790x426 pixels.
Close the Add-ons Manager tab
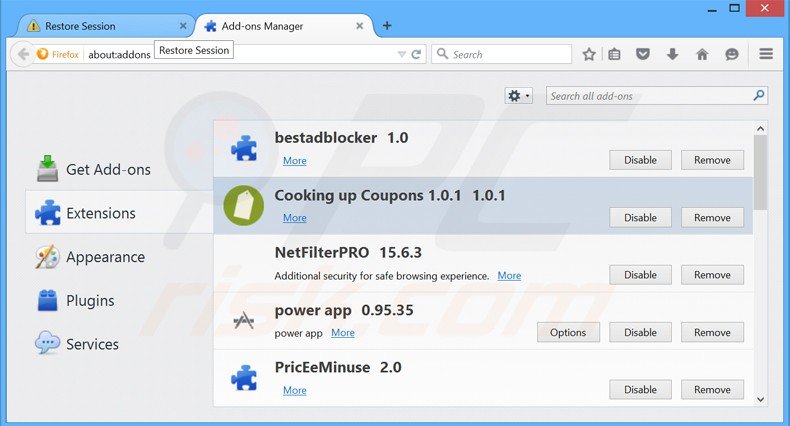359,26
